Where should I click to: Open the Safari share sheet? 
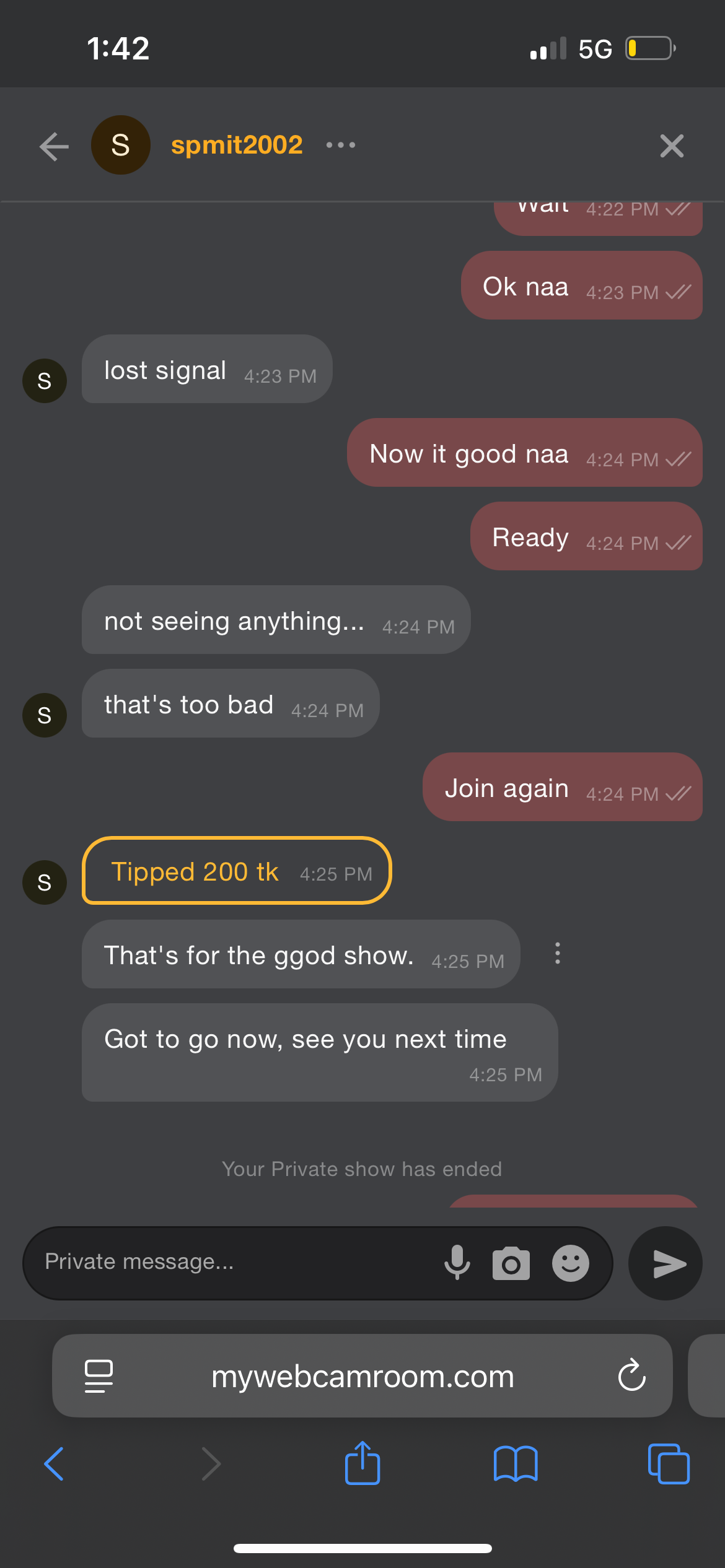[x=362, y=1463]
